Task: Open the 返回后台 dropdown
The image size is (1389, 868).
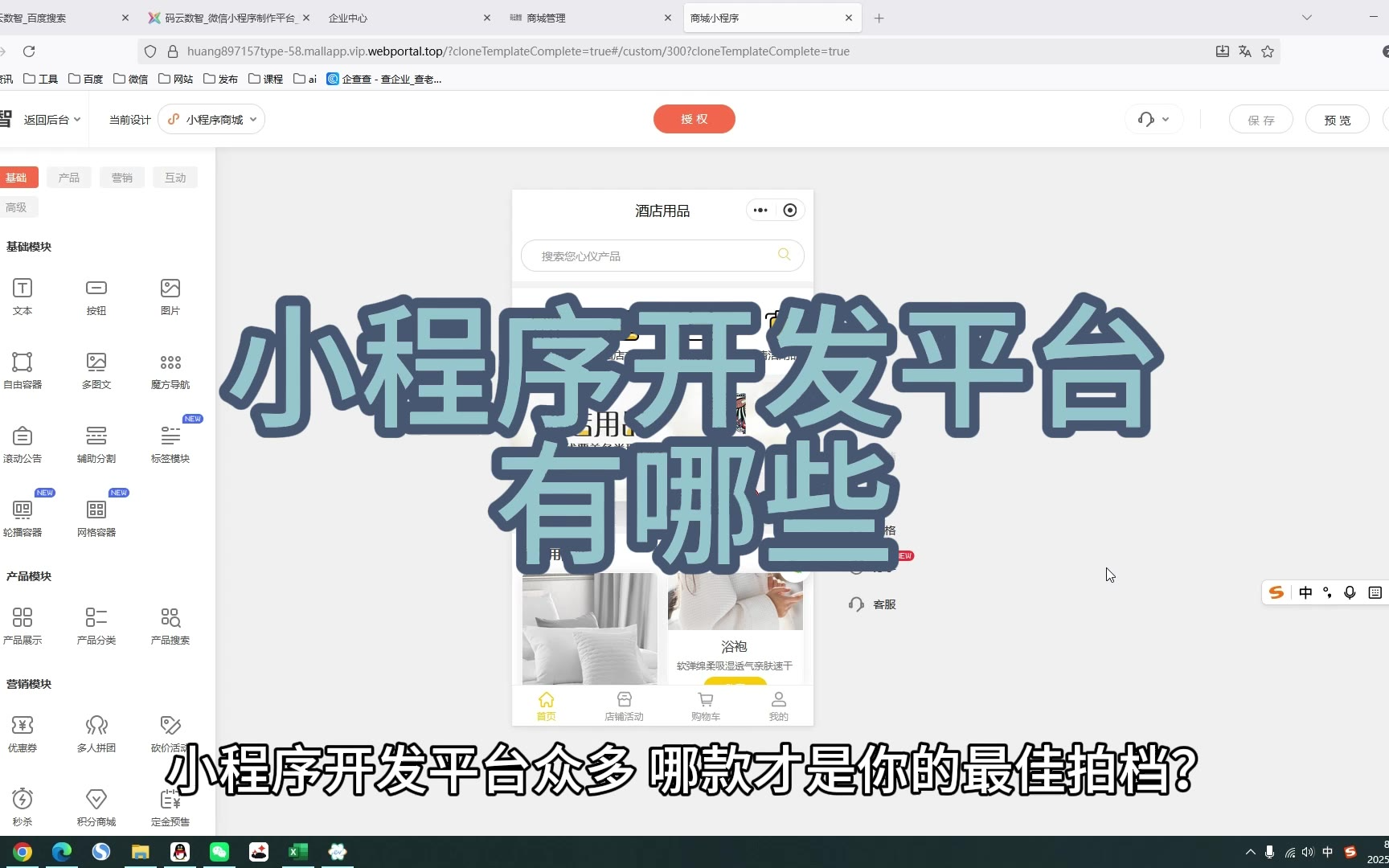Action: click(x=52, y=120)
